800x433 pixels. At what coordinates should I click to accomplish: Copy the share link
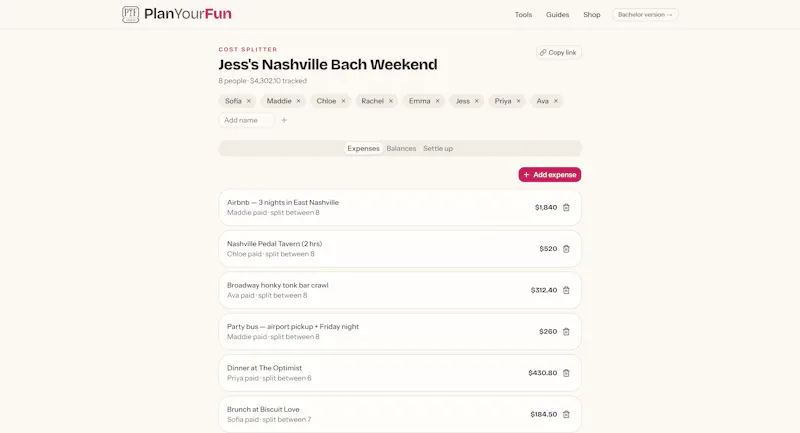coord(559,53)
